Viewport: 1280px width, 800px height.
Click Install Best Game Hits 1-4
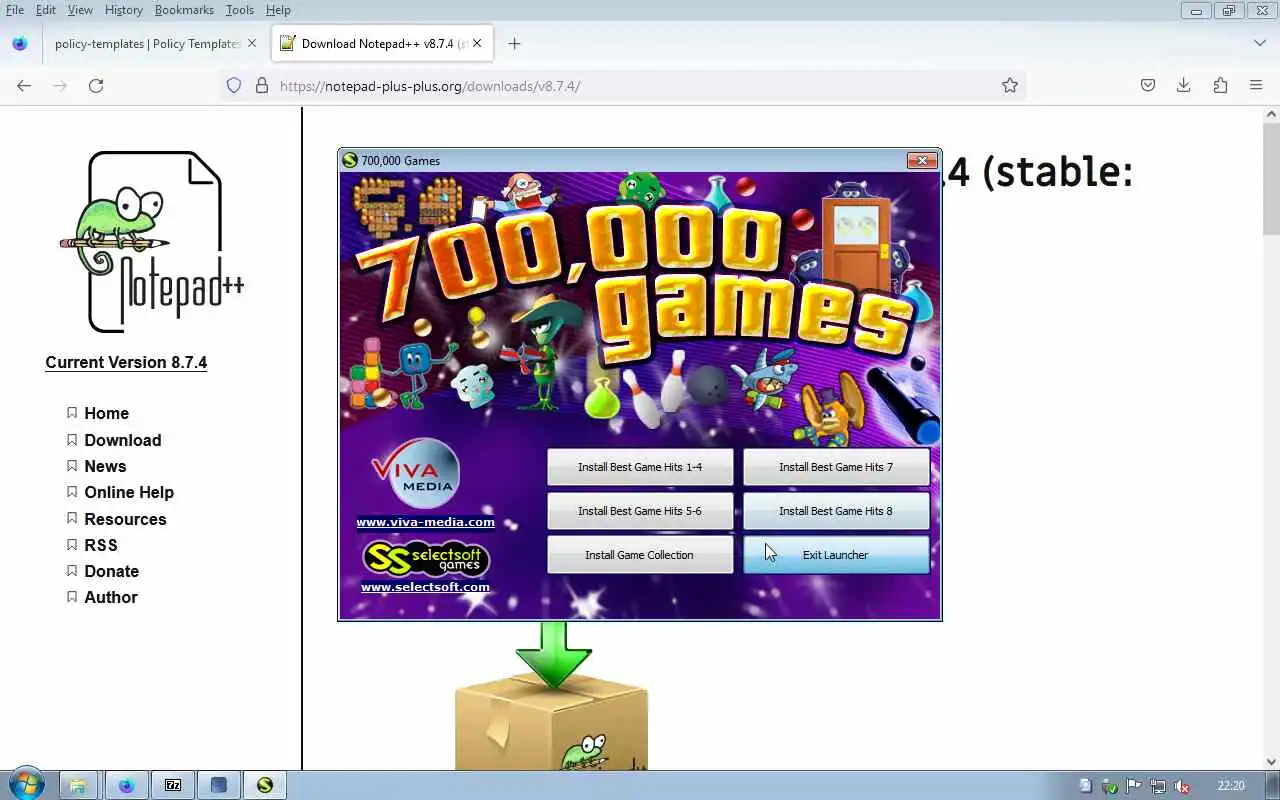640,467
